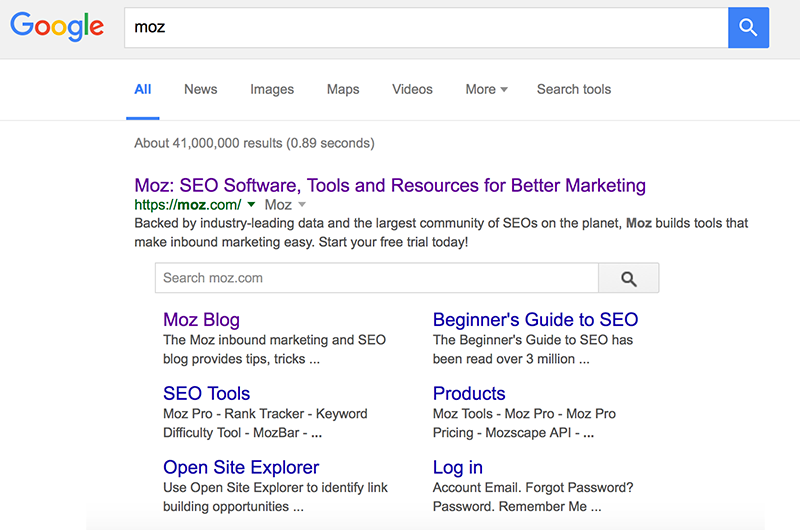Click the Account Email. Forgot Password text
Image resolution: width=800 pixels, height=530 pixels.
tap(533, 497)
